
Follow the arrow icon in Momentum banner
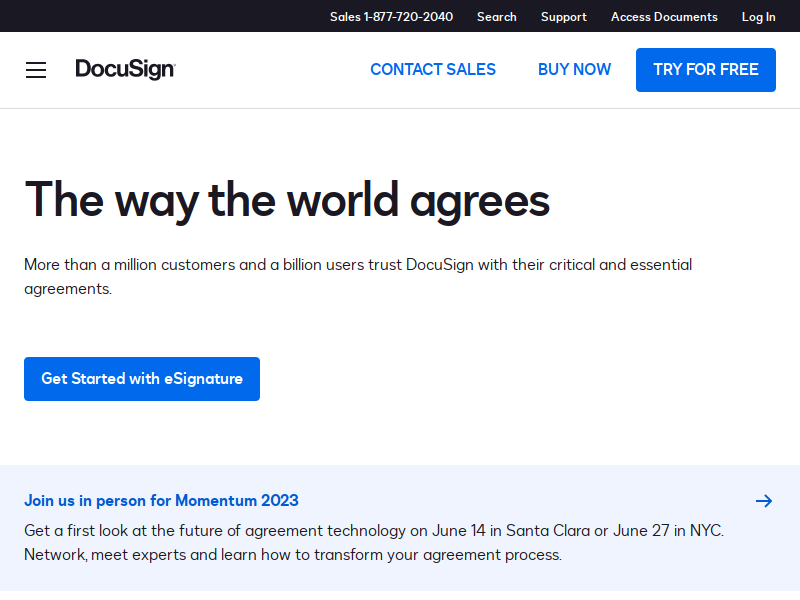[x=764, y=501]
